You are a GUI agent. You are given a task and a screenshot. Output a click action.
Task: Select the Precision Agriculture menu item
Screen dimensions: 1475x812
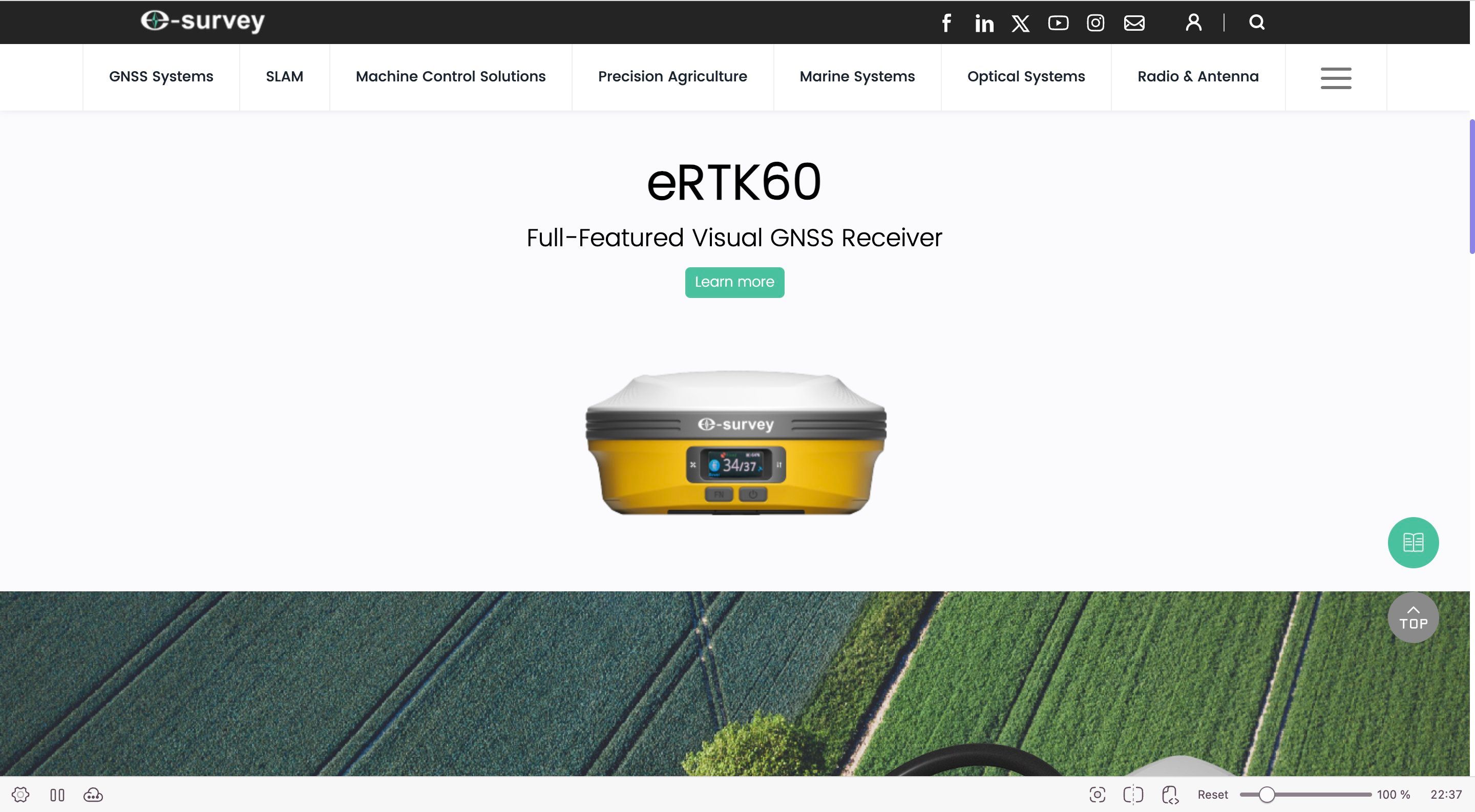pyautogui.click(x=673, y=76)
